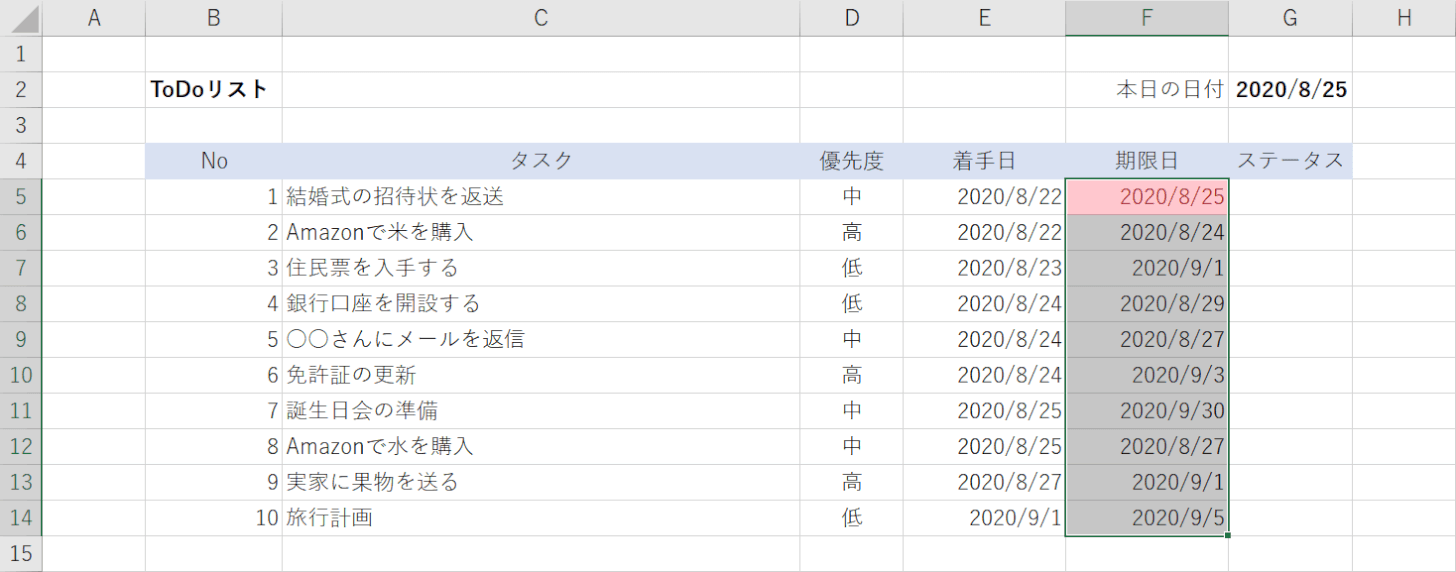Screen dimensions: 1456x572
Task: Select task ○○さんにメールを返信
Action: tap(541, 340)
